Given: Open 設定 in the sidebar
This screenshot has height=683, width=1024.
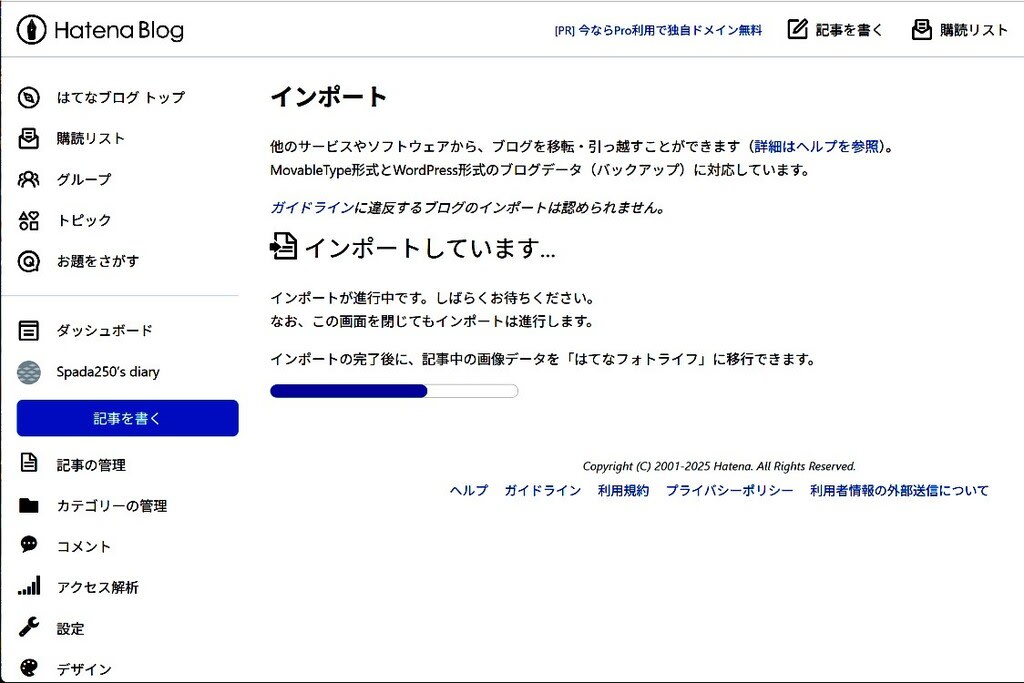Looking at the screenshot, I should point(70,629).
